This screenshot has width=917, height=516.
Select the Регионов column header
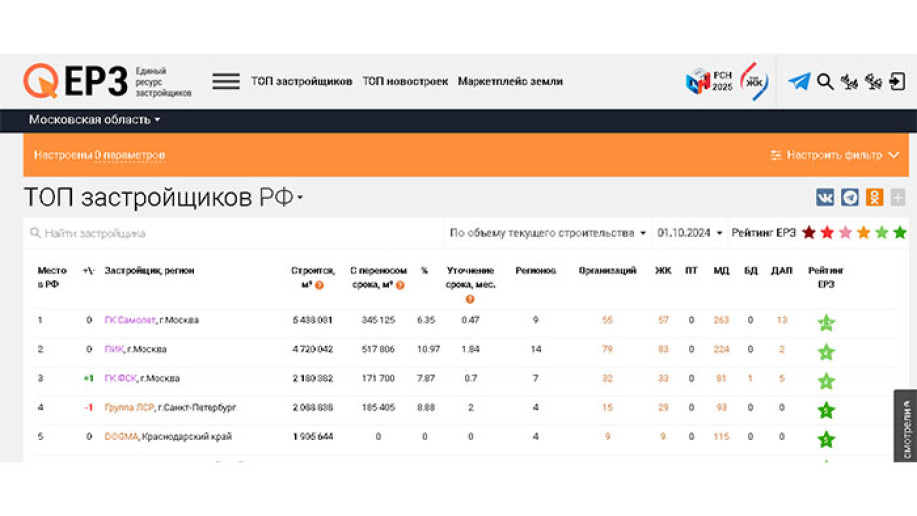[x=535, y=270]
